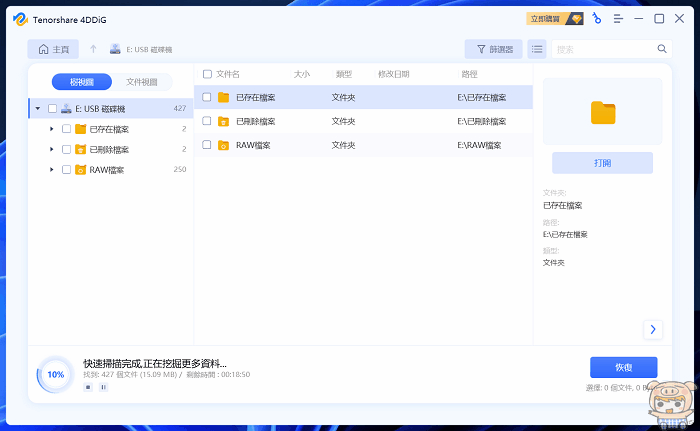Pause the scan with pause icon
The image size is (700, 431).
pyautogui.click(x=103, y=386)
